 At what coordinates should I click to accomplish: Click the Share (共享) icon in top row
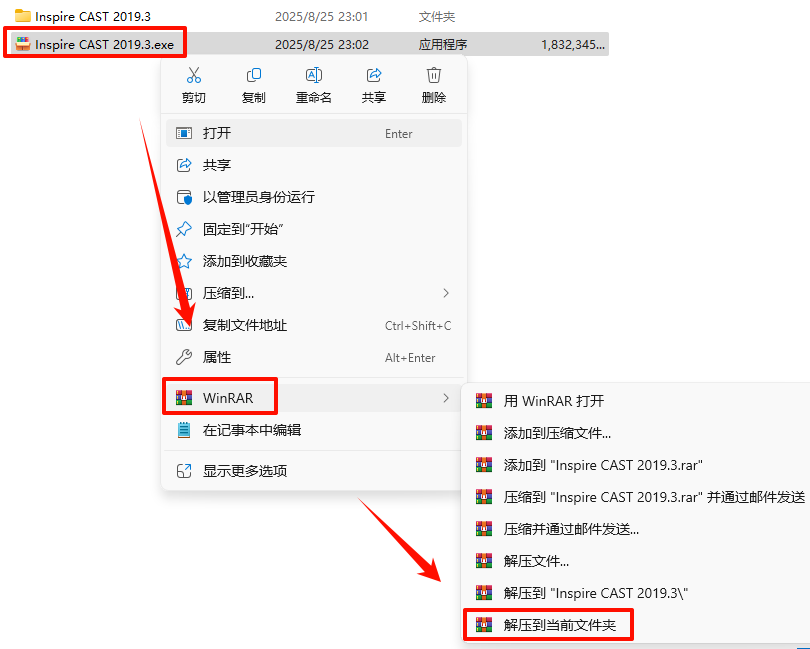[x=373, y=75]
